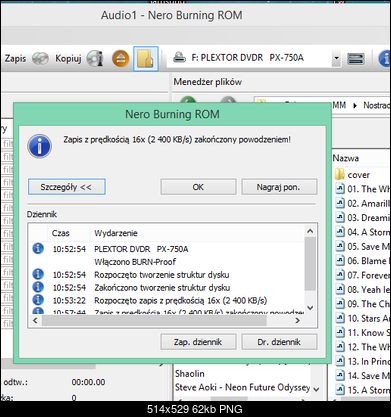Click the blue info icon in toolbar

pyautogui.click(x=385, y=59)
